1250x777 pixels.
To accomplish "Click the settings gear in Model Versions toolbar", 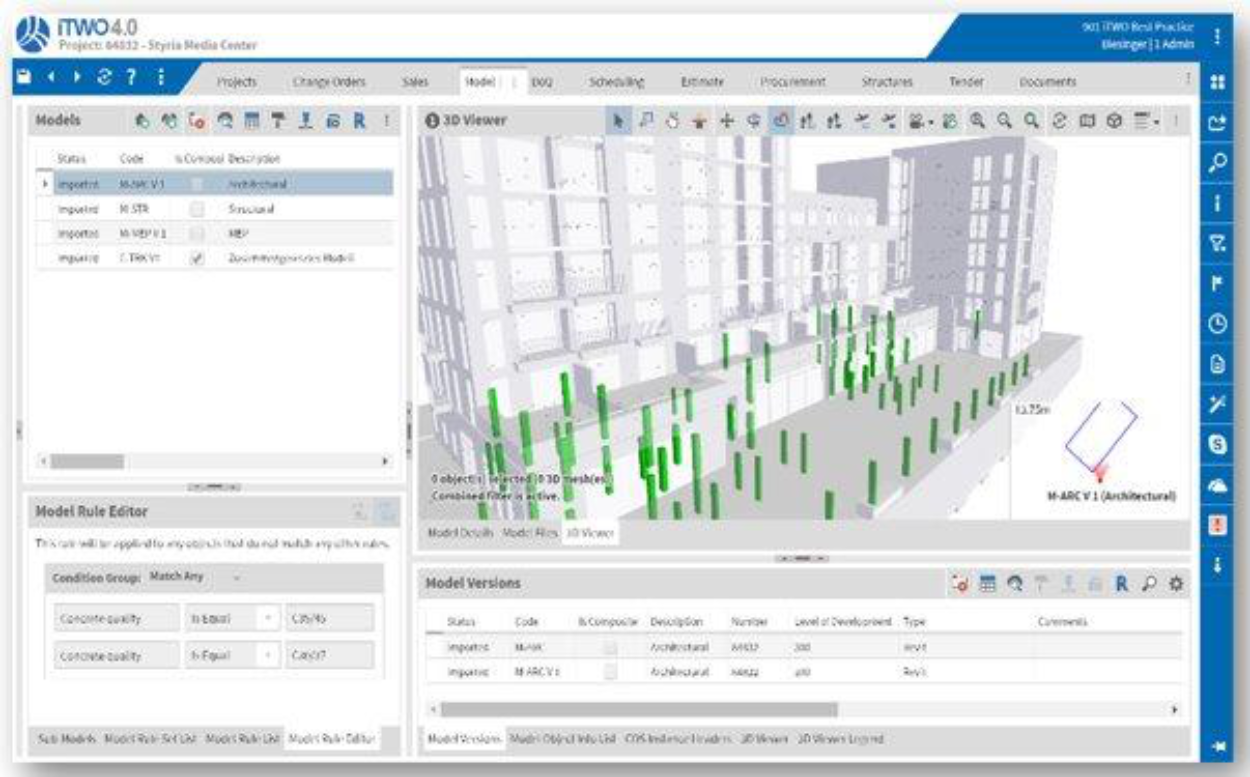I will (1177, 582).
